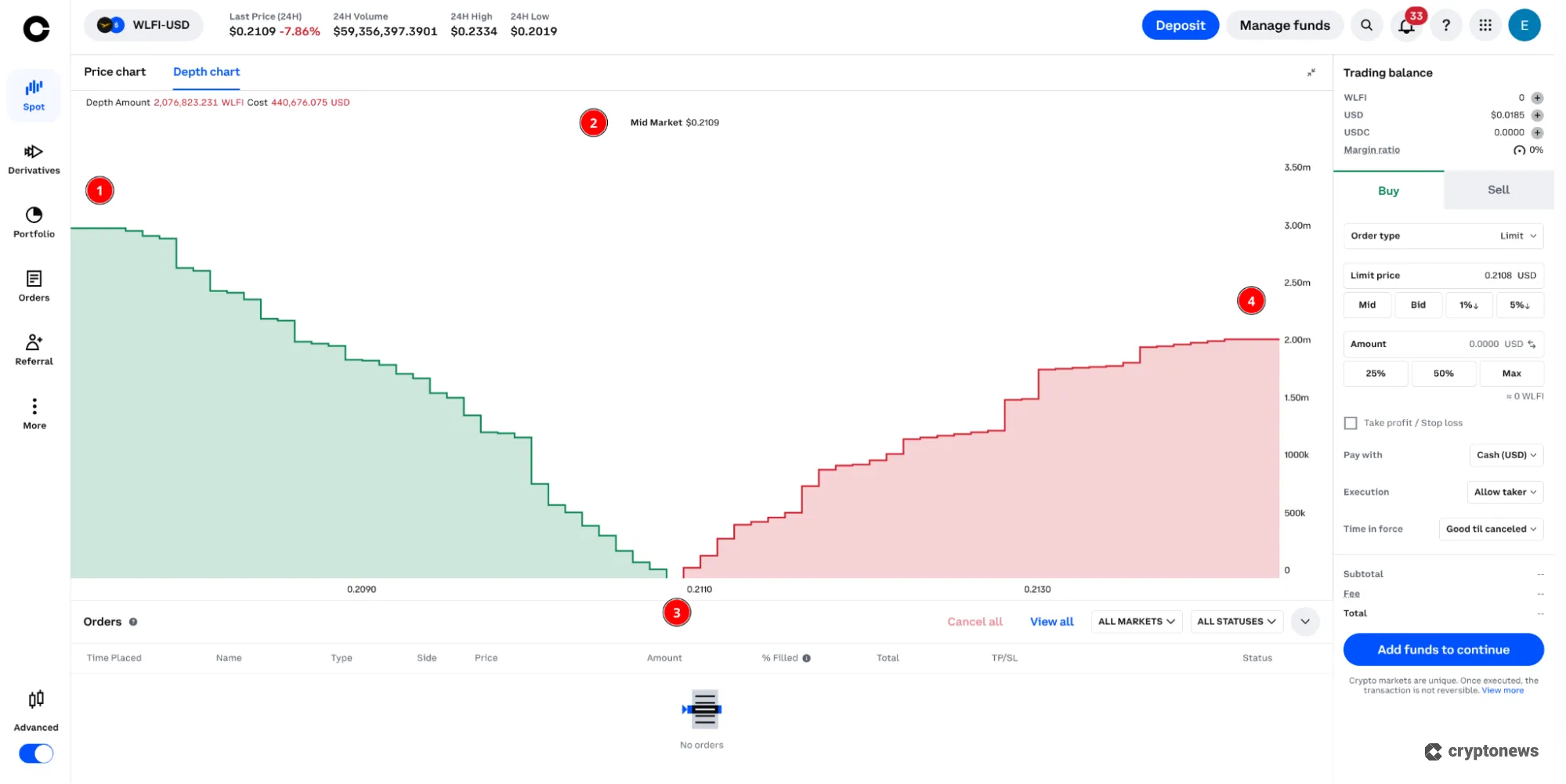Open the notifications bell
Screen dimensions: 1566x784
pyautogui.click(x=1406, y=24)
